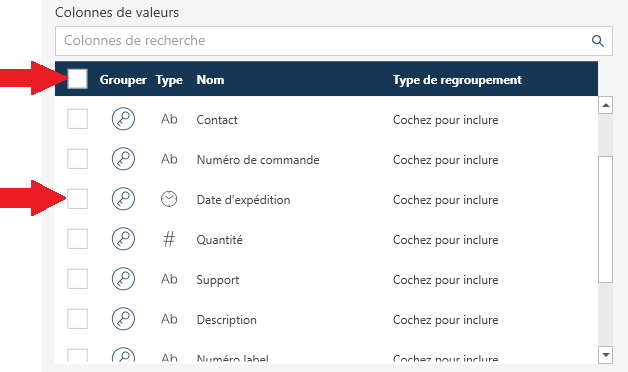Click group key icon for Date d'expédition

pos(123,199)
